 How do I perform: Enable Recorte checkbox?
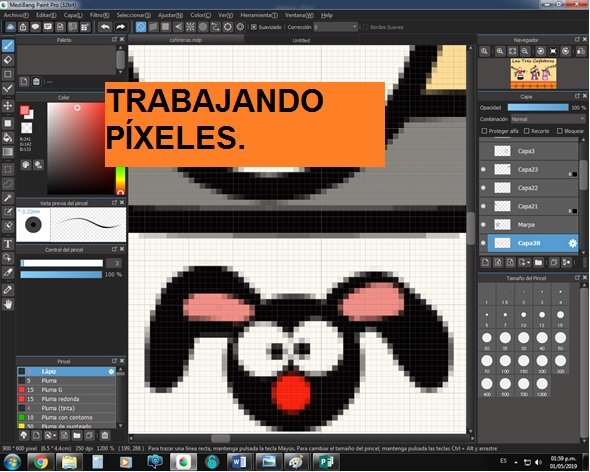(527, 131)
